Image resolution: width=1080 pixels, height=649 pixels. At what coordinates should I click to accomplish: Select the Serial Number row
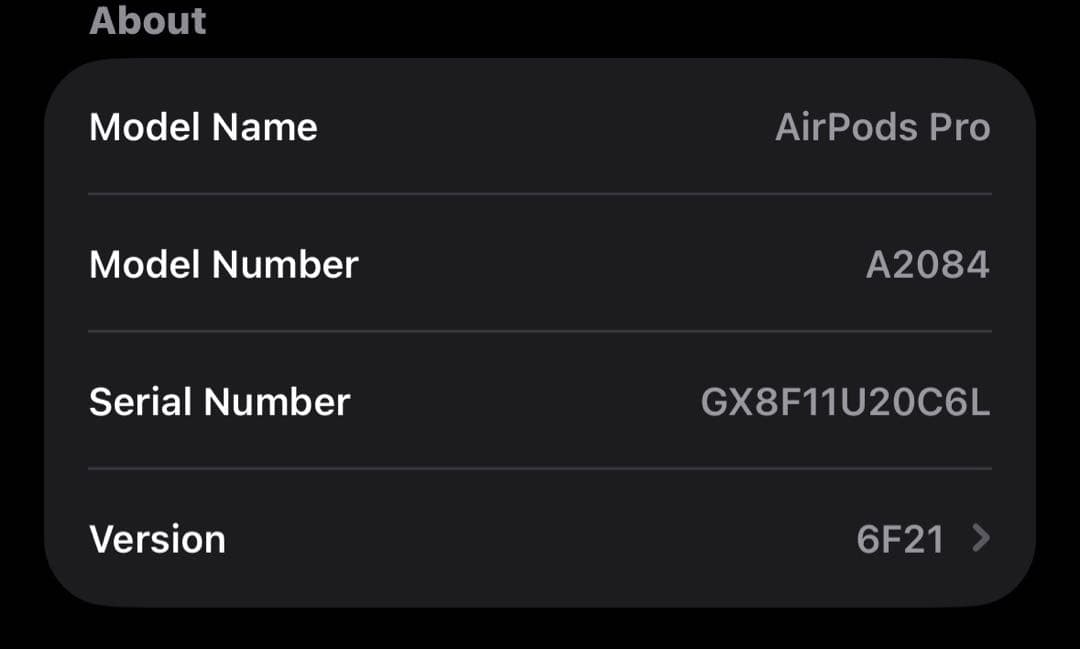[540, 401]
